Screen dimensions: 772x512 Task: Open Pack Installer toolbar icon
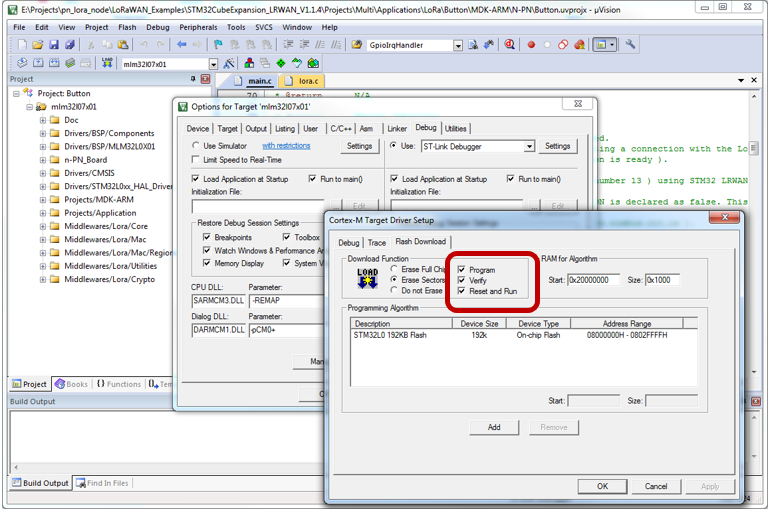(x=313, y=63)
